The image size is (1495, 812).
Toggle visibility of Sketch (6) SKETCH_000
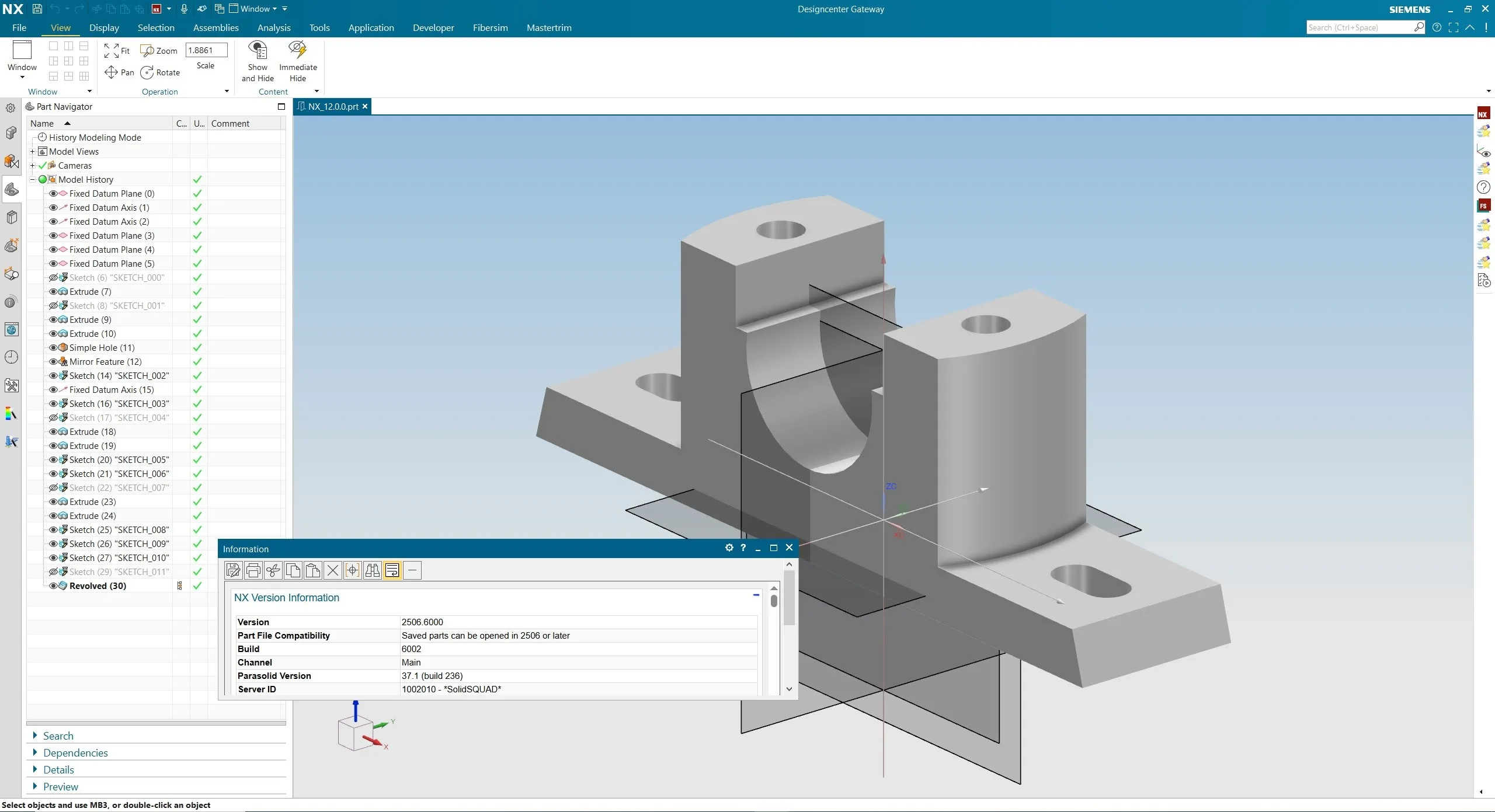52,277
